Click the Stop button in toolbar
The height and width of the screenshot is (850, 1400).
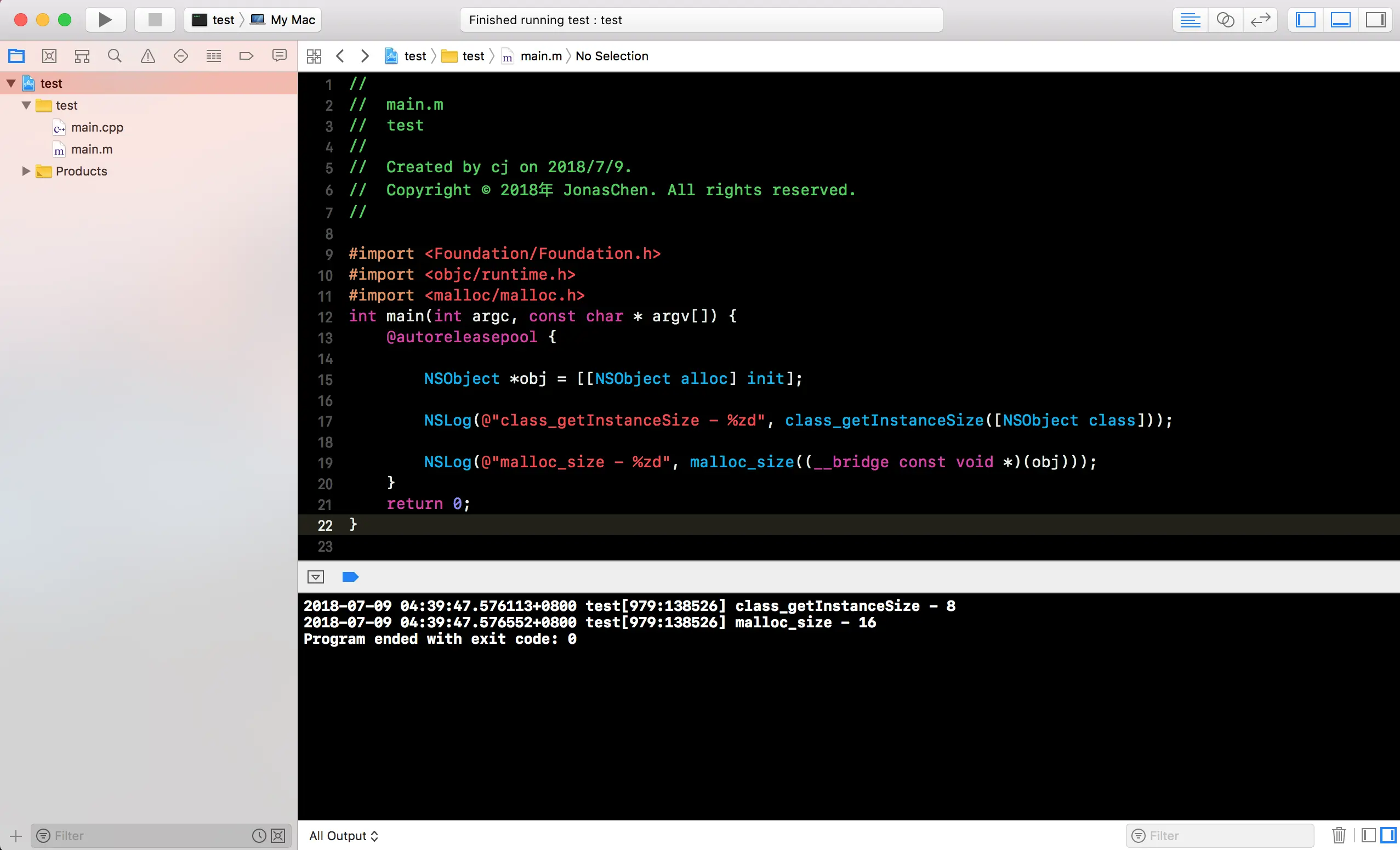pyautogui.click(x=155, y=20)
